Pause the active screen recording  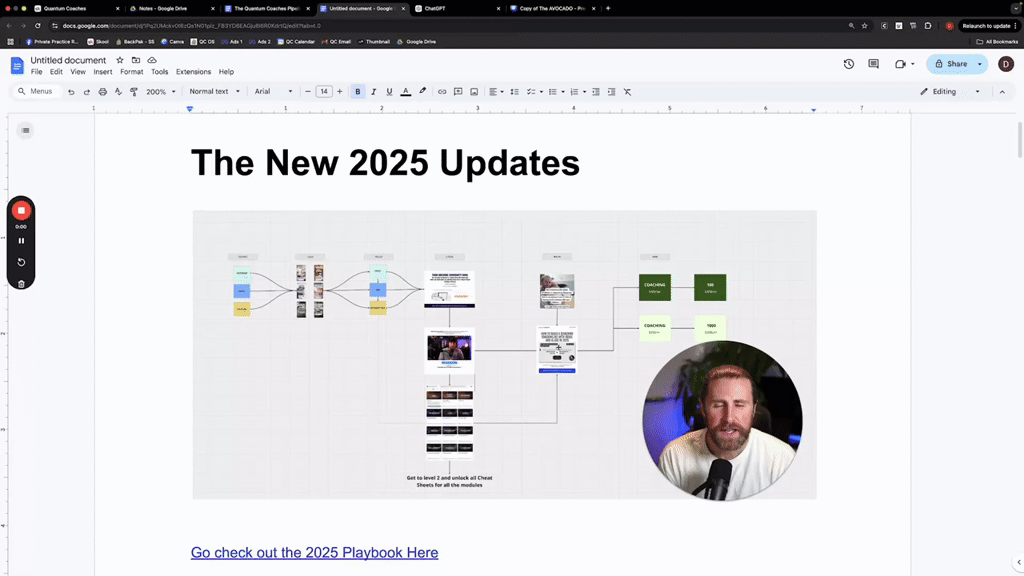(20, 241)
